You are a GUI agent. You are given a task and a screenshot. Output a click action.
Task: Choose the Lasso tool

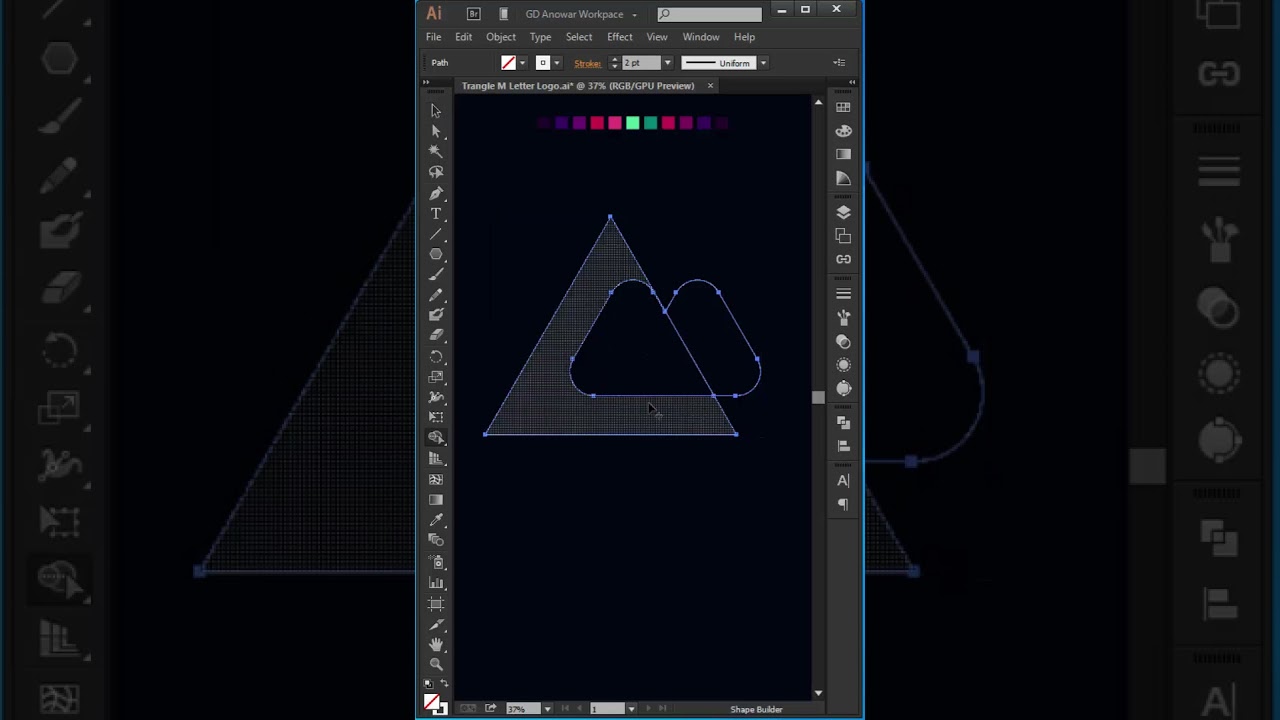click(x=436, y=172)
